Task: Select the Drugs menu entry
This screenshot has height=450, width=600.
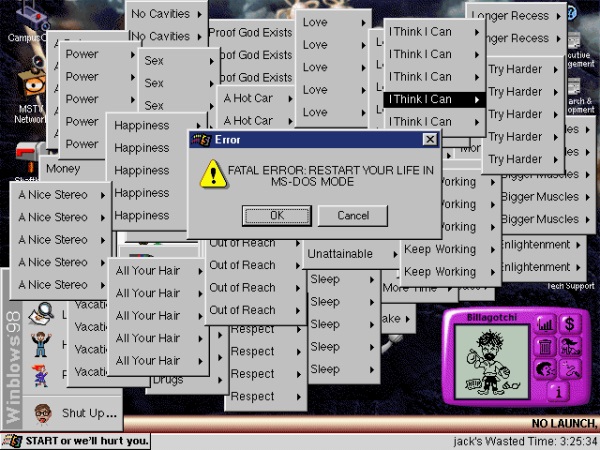Action: tap(187, 381)
